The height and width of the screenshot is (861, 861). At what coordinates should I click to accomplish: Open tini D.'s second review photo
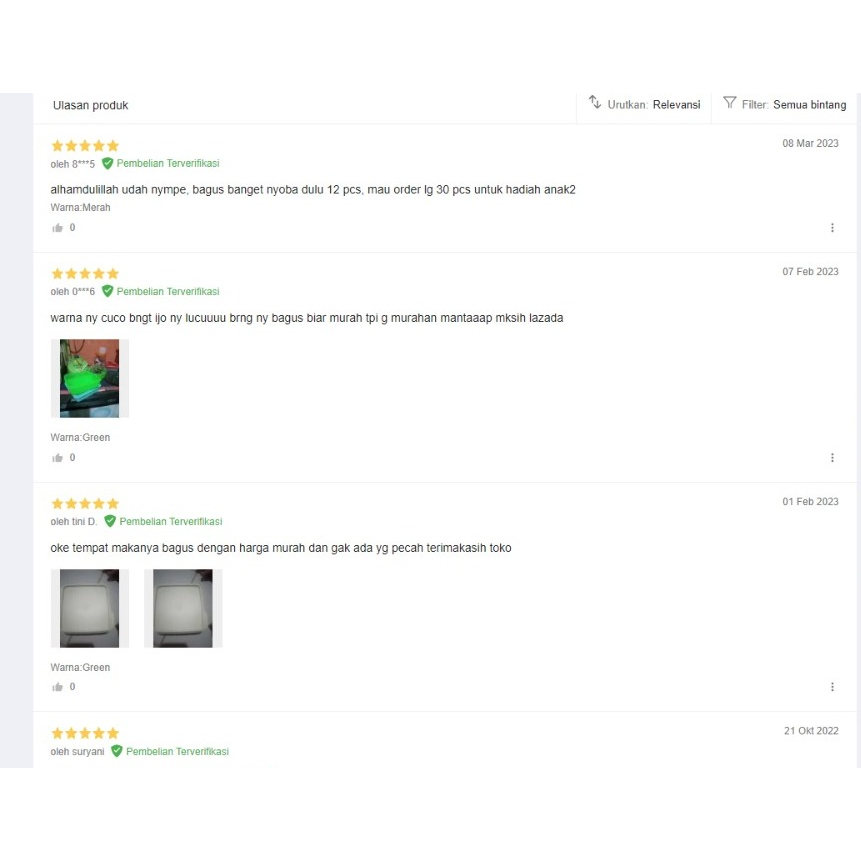coord(183,608)
